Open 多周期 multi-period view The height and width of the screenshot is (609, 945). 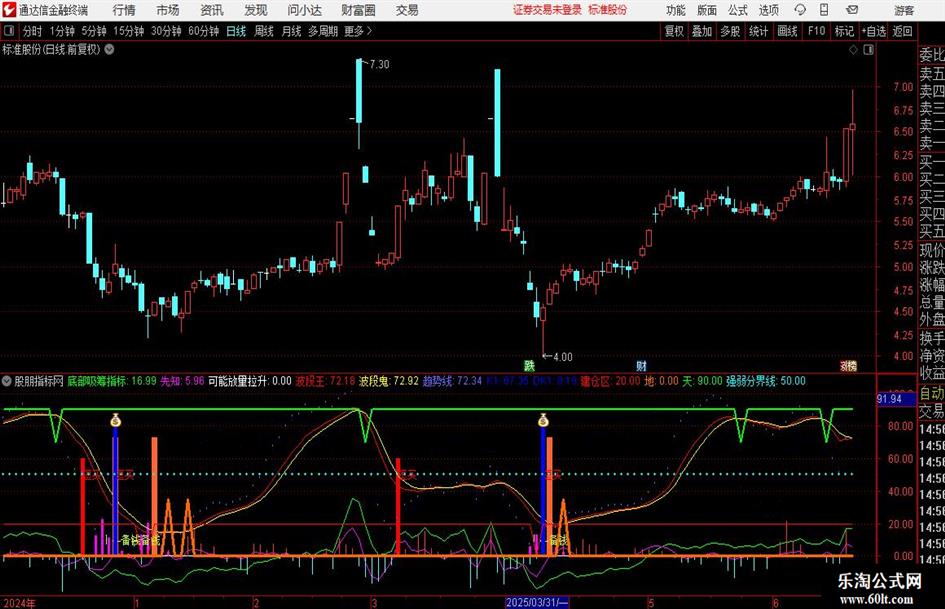click(323, 31)
